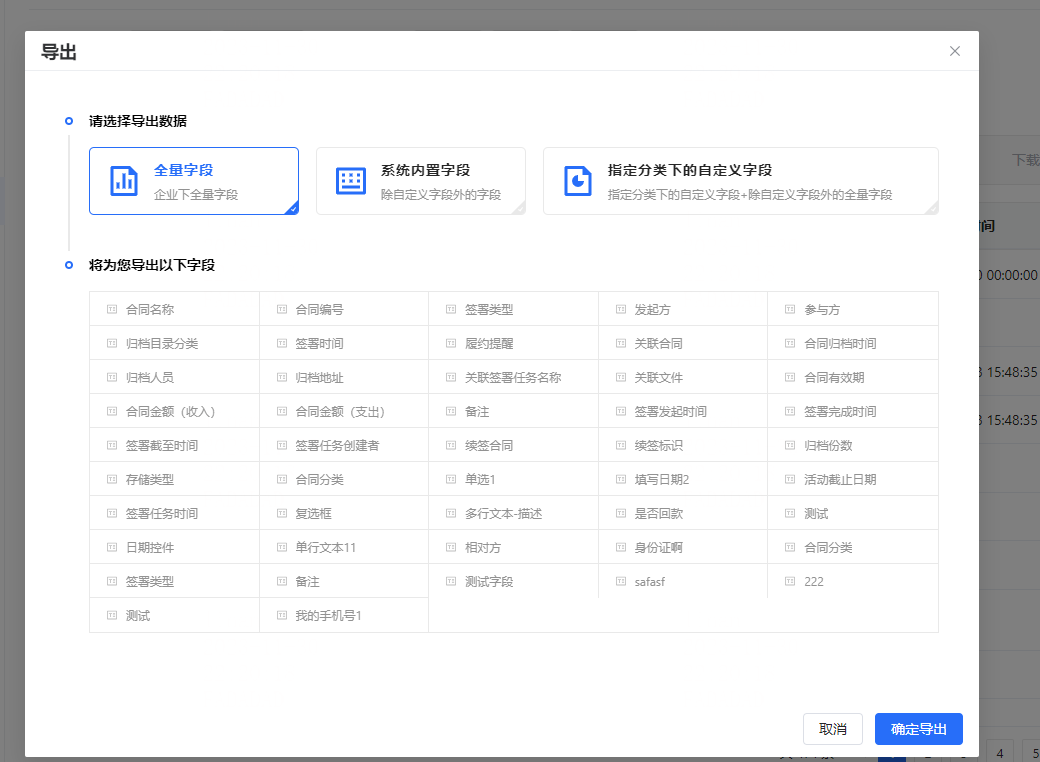
Task: Go to page 4 in the background list
Action: click(1000, 753)
